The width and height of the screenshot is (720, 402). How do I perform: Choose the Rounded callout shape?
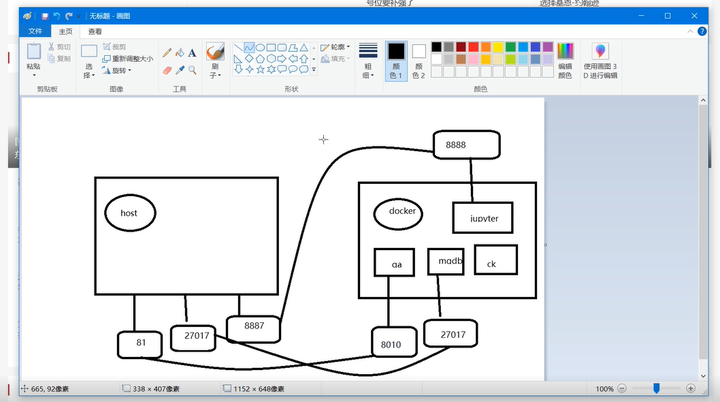point(282,69)
